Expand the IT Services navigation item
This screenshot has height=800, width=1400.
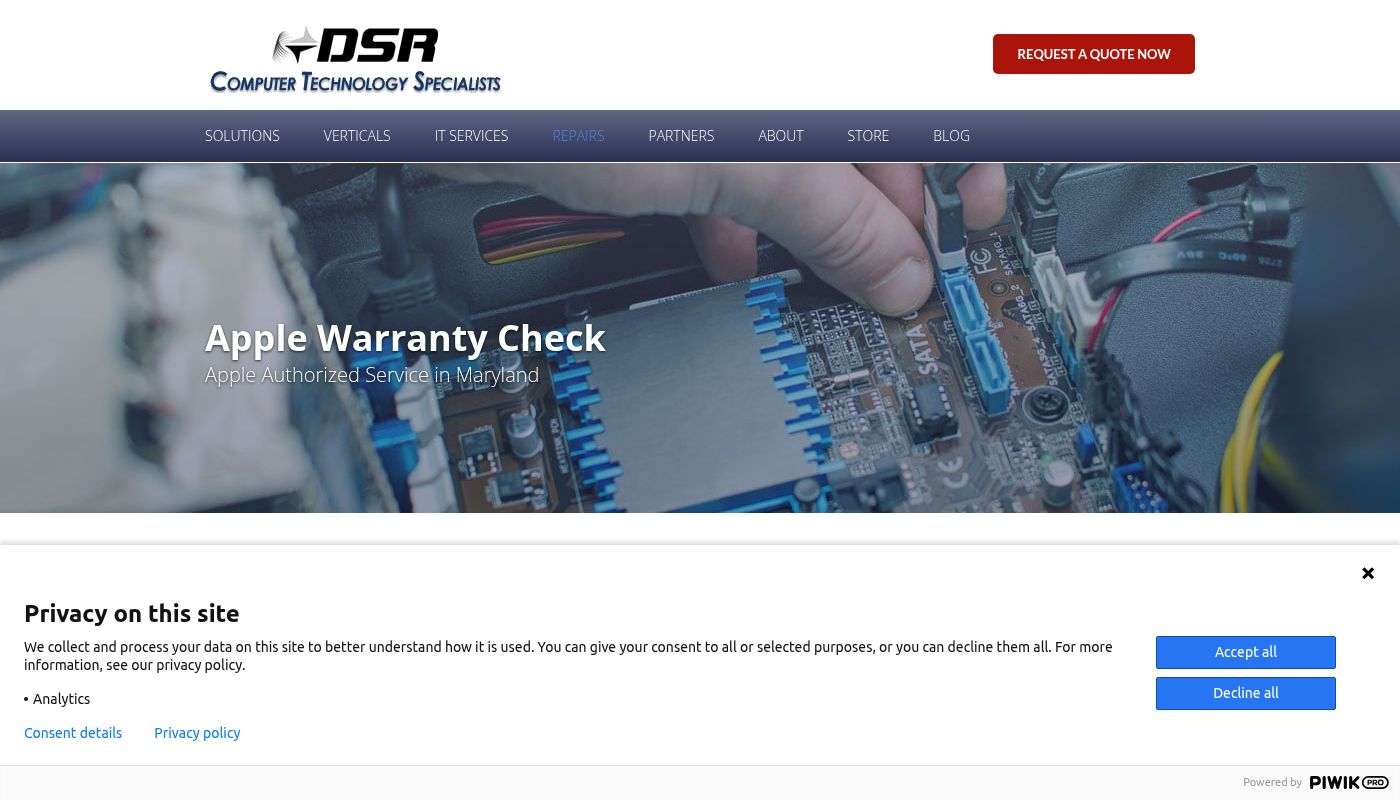(471, 136)
